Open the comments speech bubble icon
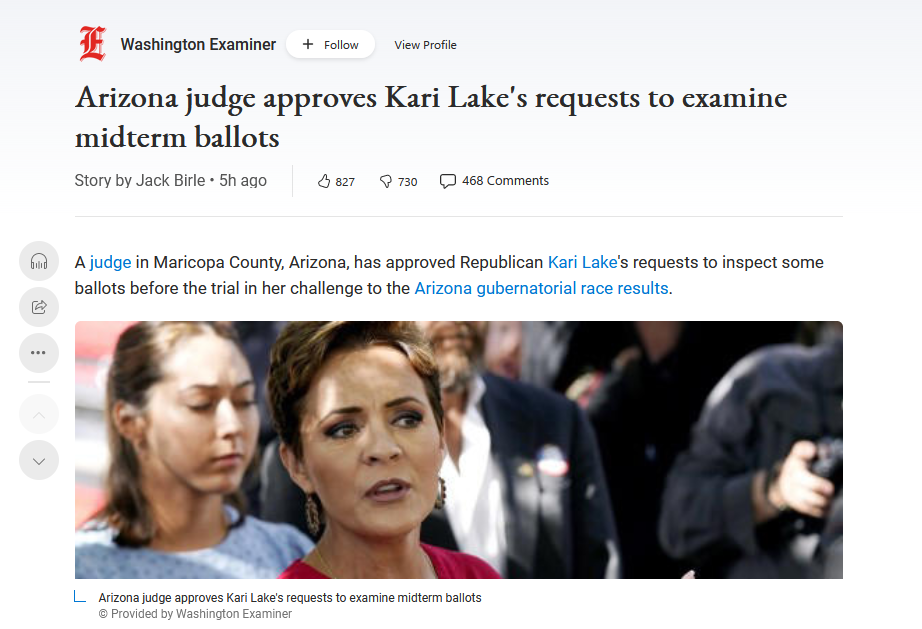 pos(447,181)
